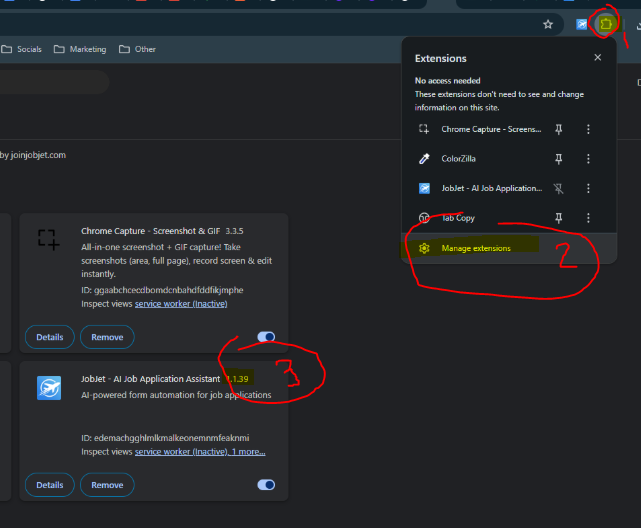Click the 'No access needed' heading
The image size is (641, 528).
click(448, 81)
